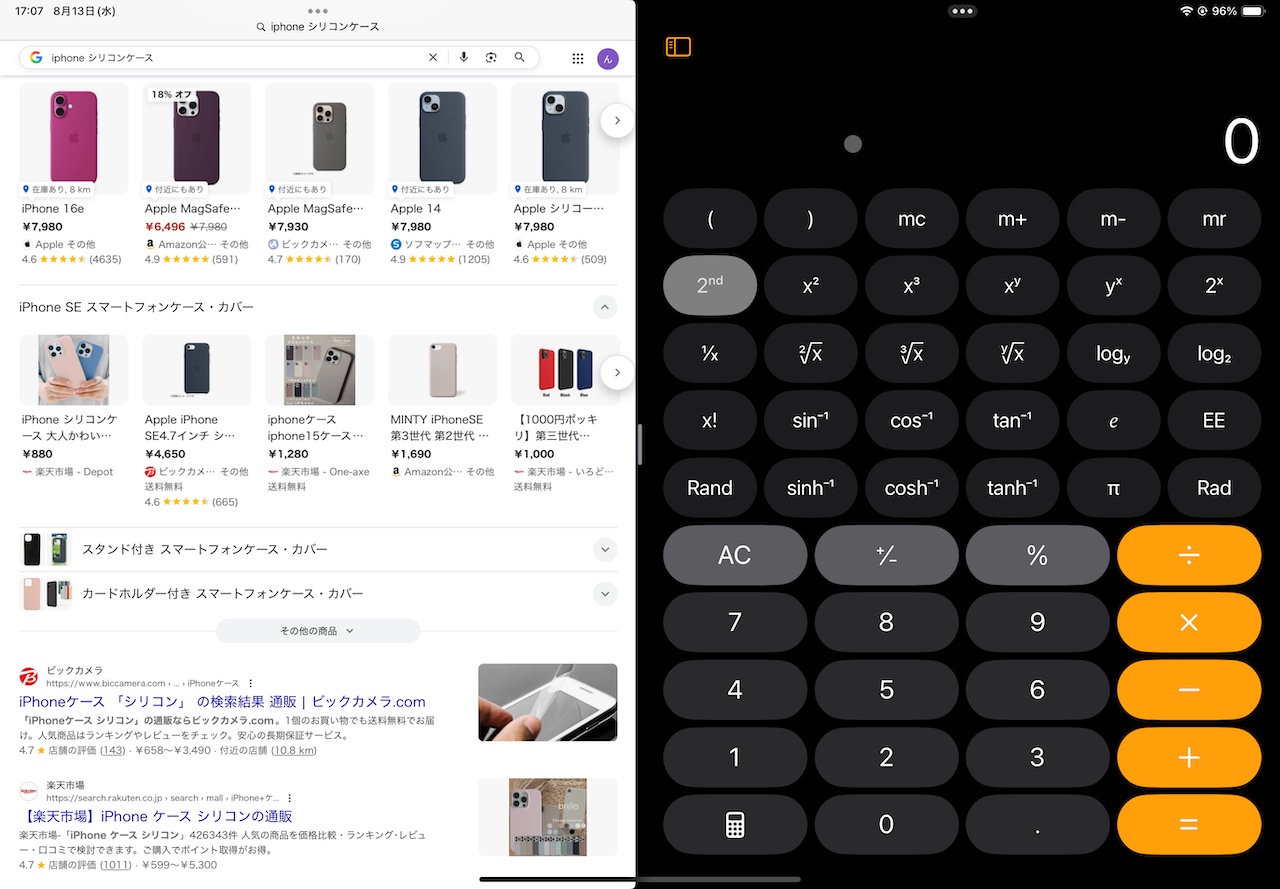Open ビックカメラ 143 store reviews link
This screenshot has height=889, width=1280.
[113, 750]
